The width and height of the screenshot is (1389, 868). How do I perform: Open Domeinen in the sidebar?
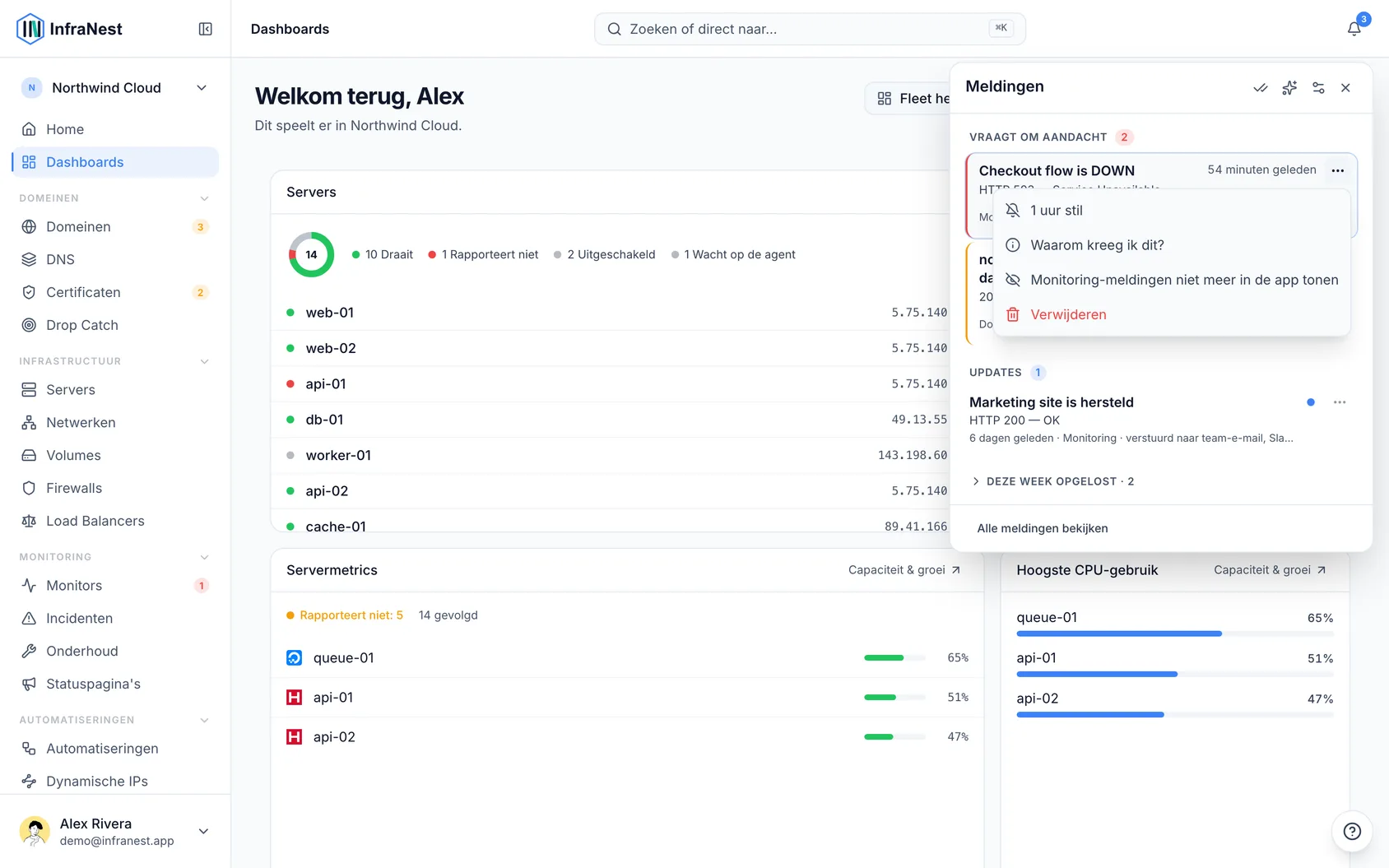tap(115, 226)
